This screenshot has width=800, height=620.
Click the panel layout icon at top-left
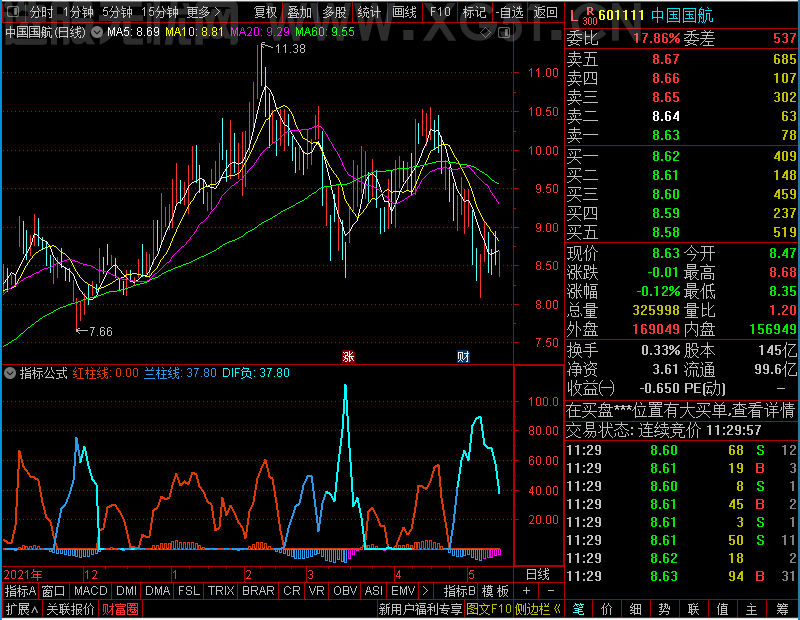coord(14,11)
